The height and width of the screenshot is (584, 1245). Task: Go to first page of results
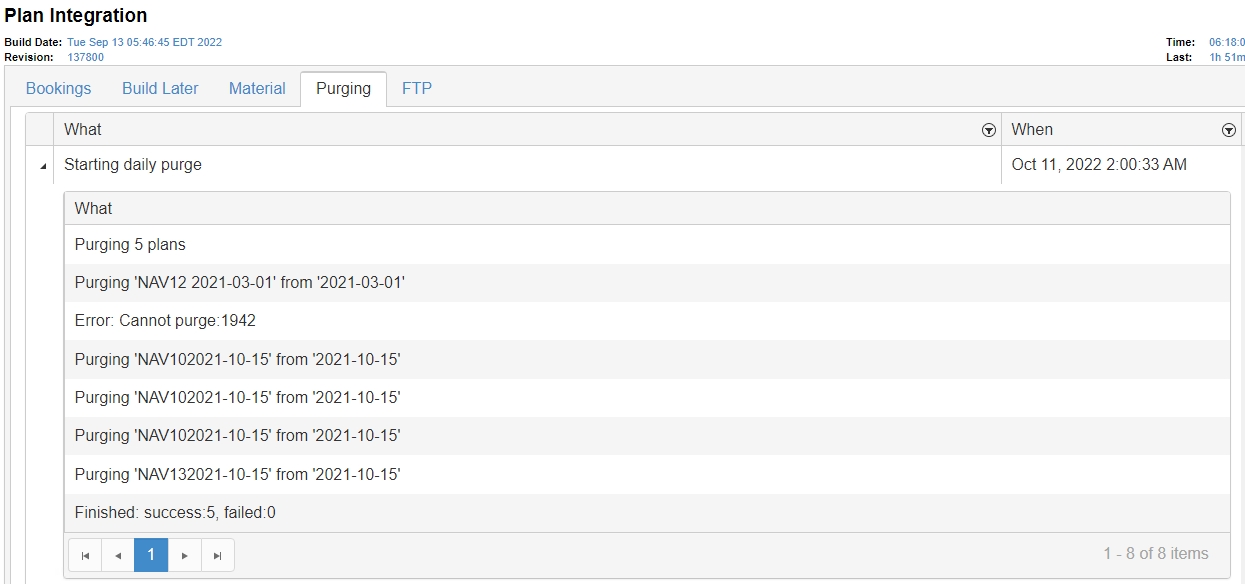(85, 555)
